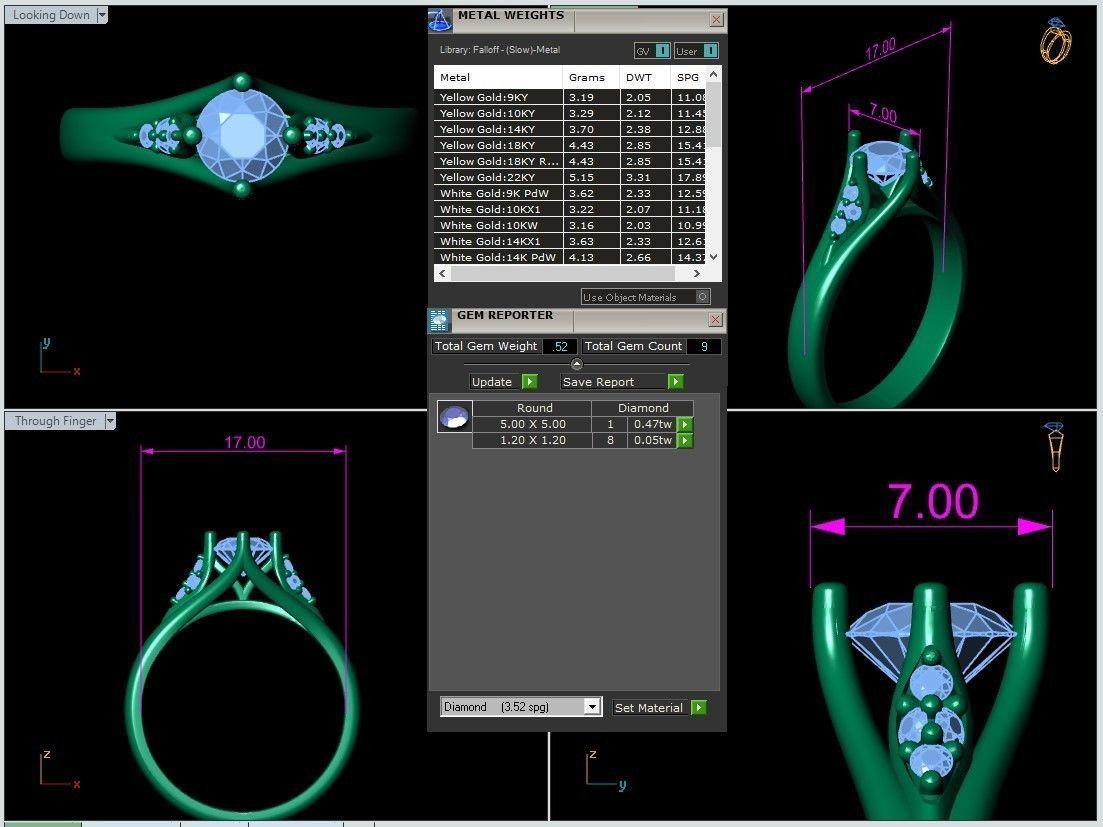Click the scroll-up arrow of metal list

coord(713,74)
